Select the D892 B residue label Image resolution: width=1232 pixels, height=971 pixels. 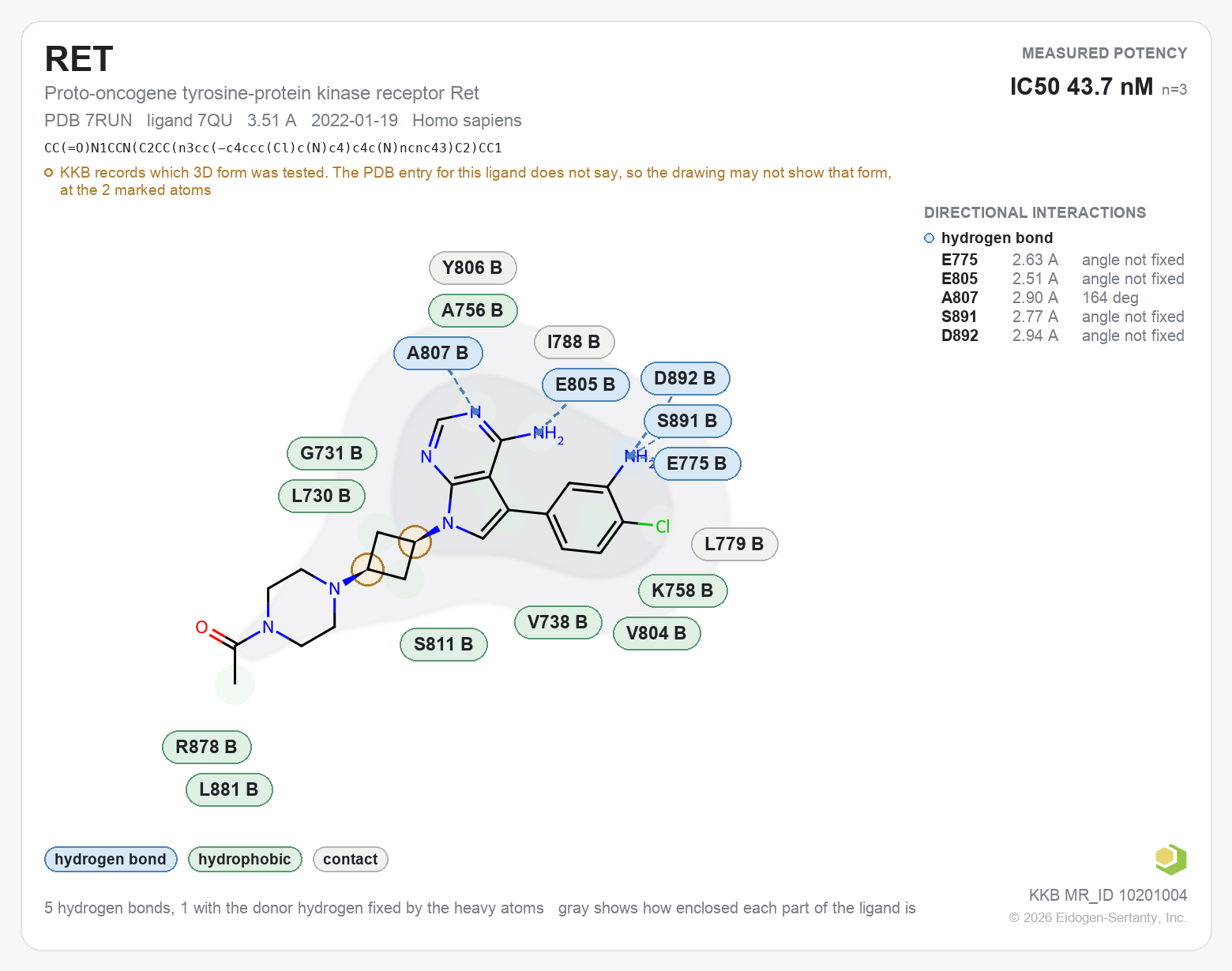tap(685, 378)
